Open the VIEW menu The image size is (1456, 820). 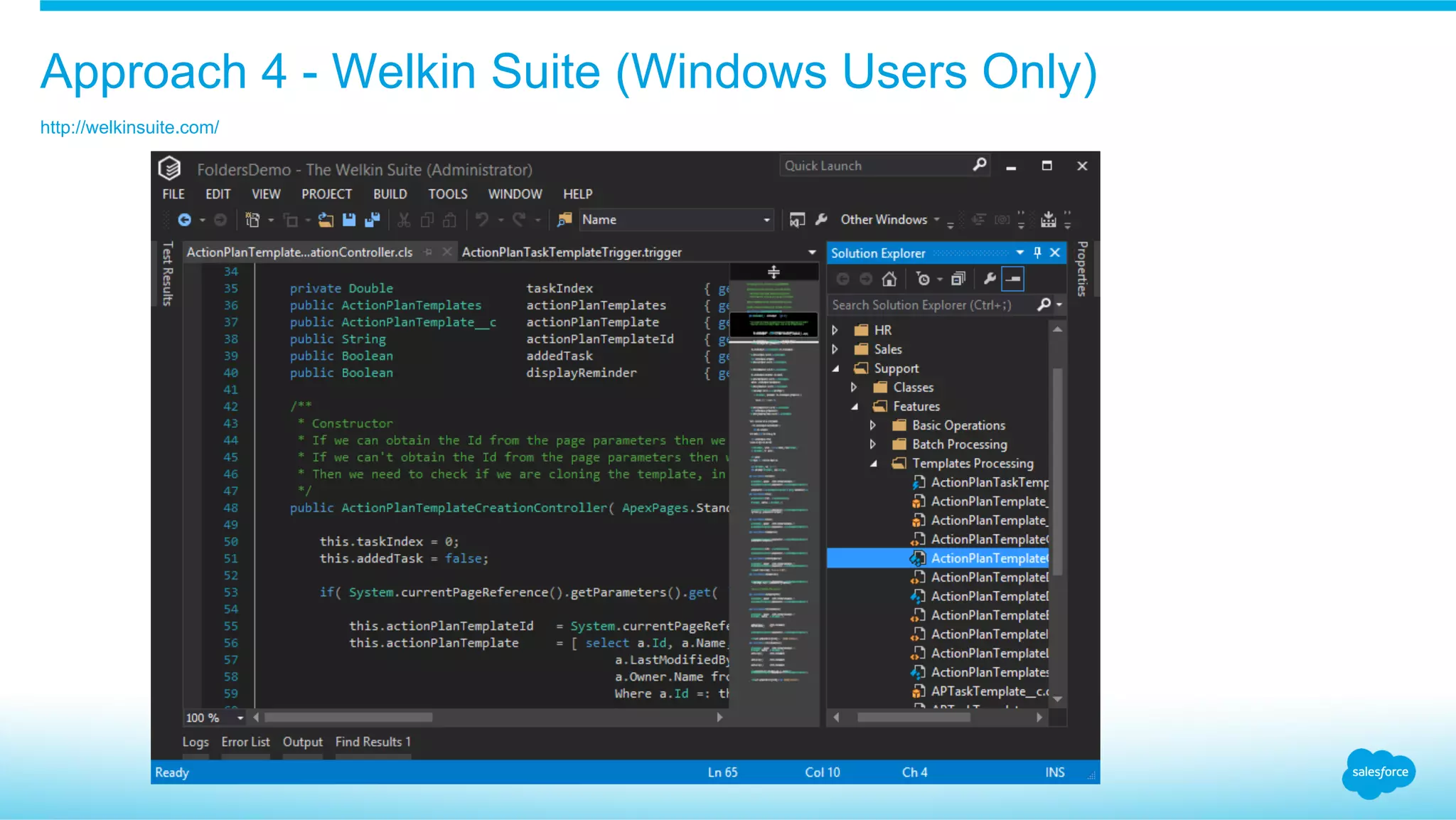pos(266,194)
